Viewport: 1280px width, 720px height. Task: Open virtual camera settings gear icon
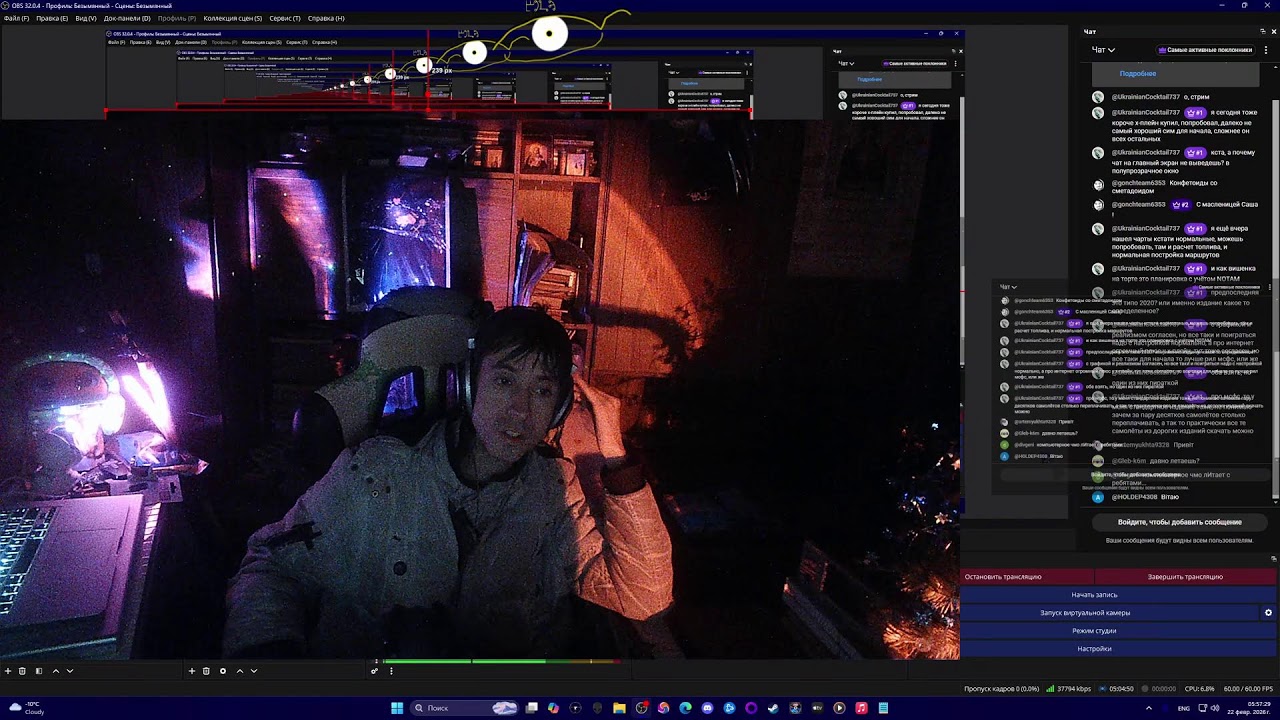1268,613
